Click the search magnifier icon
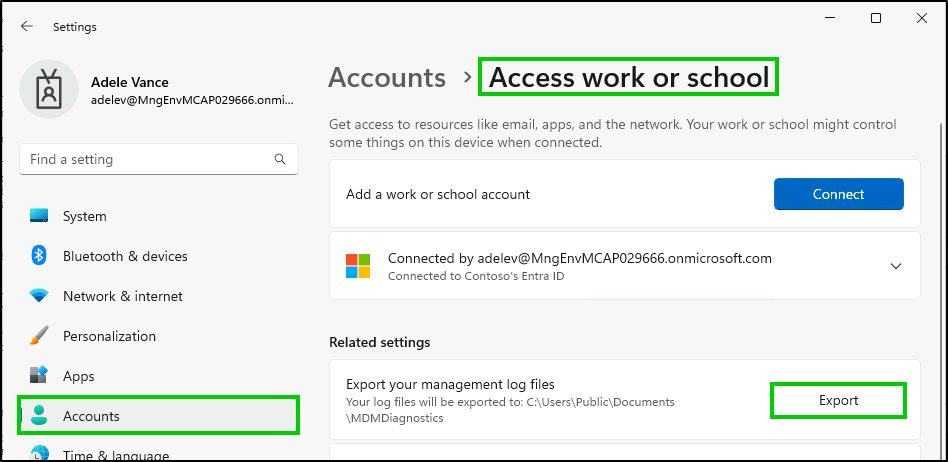This screenshot has height=462, width=948. coord(279,159)
